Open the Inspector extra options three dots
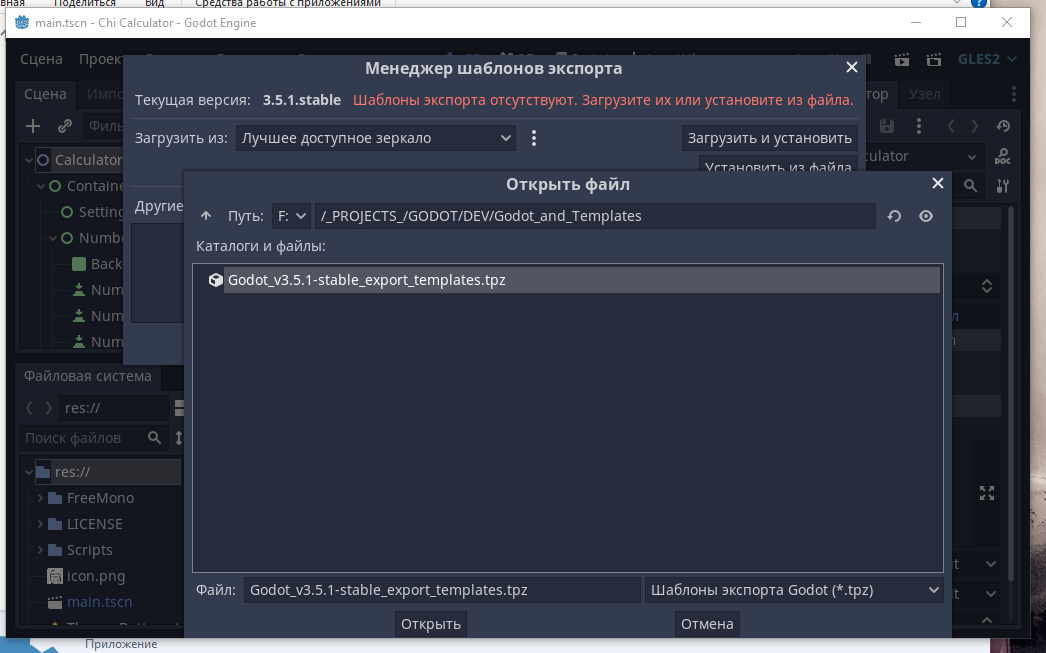This screenshot has height=653, width=1046. click(x=919, y=126)
